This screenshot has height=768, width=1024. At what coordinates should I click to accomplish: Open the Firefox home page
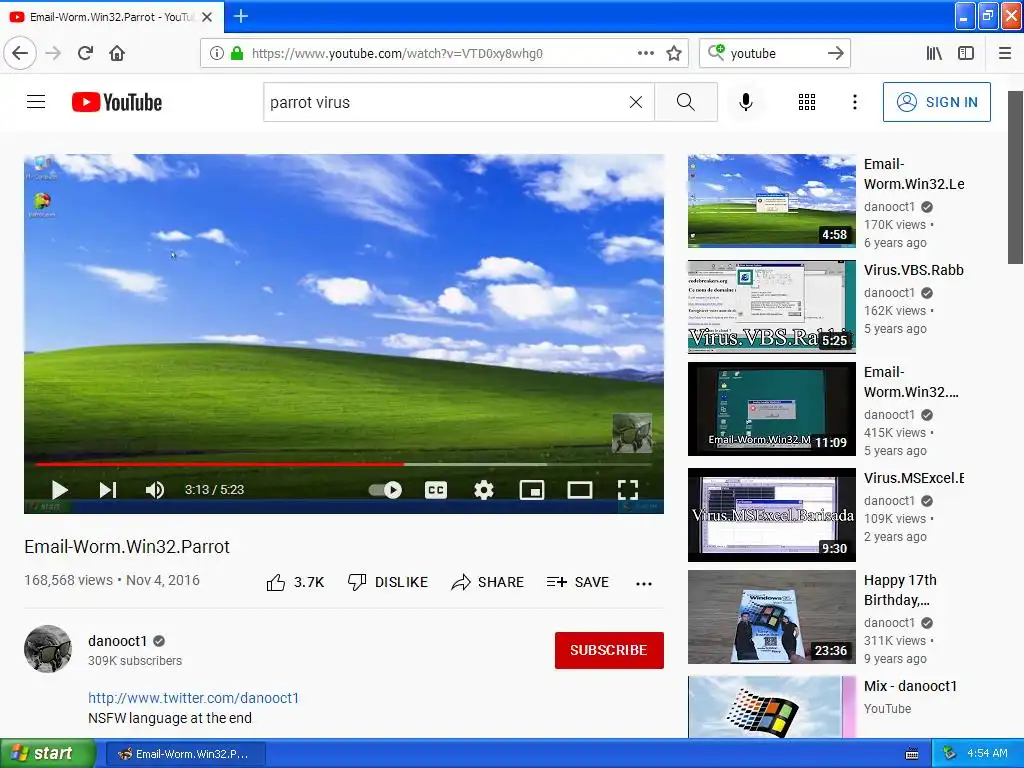coord(117,53)
